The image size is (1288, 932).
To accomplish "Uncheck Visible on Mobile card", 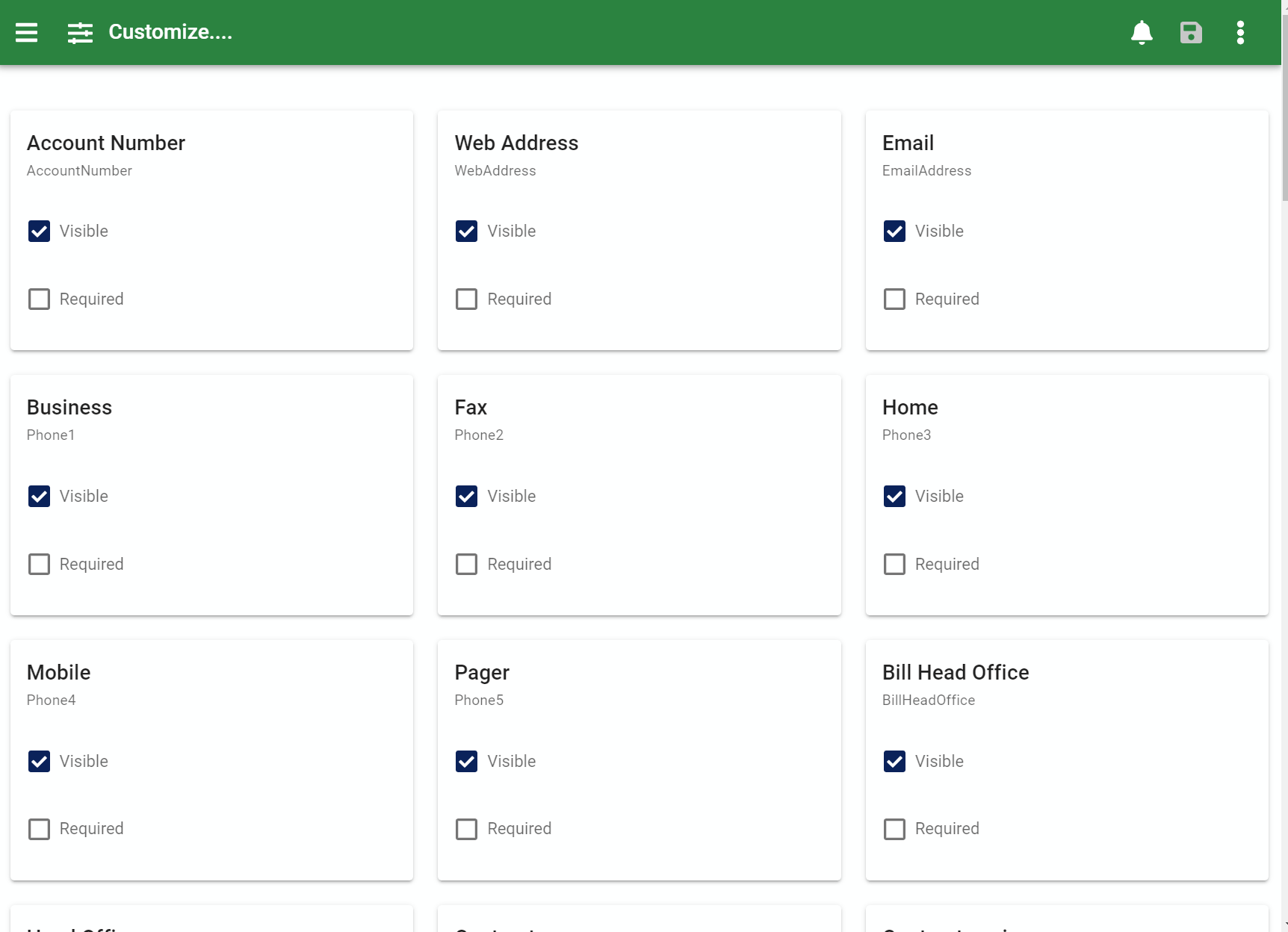I will (x=39, y=762).
